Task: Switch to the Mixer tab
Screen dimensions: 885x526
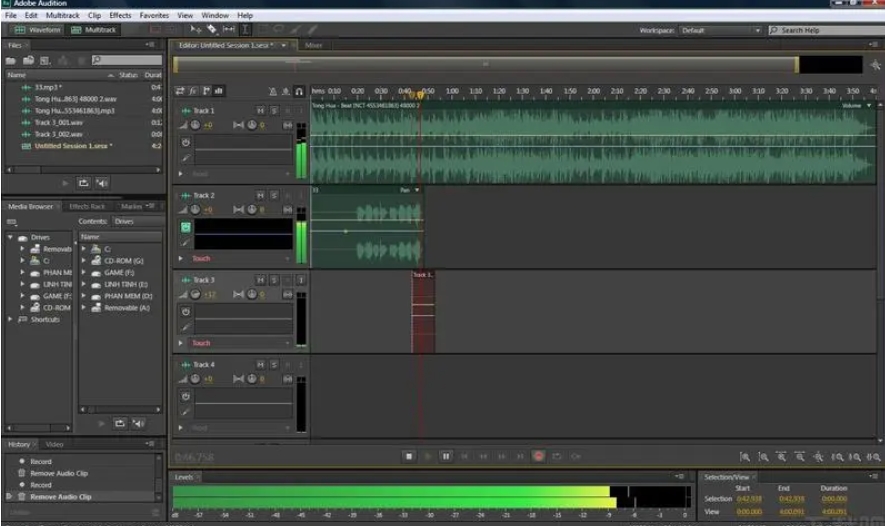Action: pos(313,45)
